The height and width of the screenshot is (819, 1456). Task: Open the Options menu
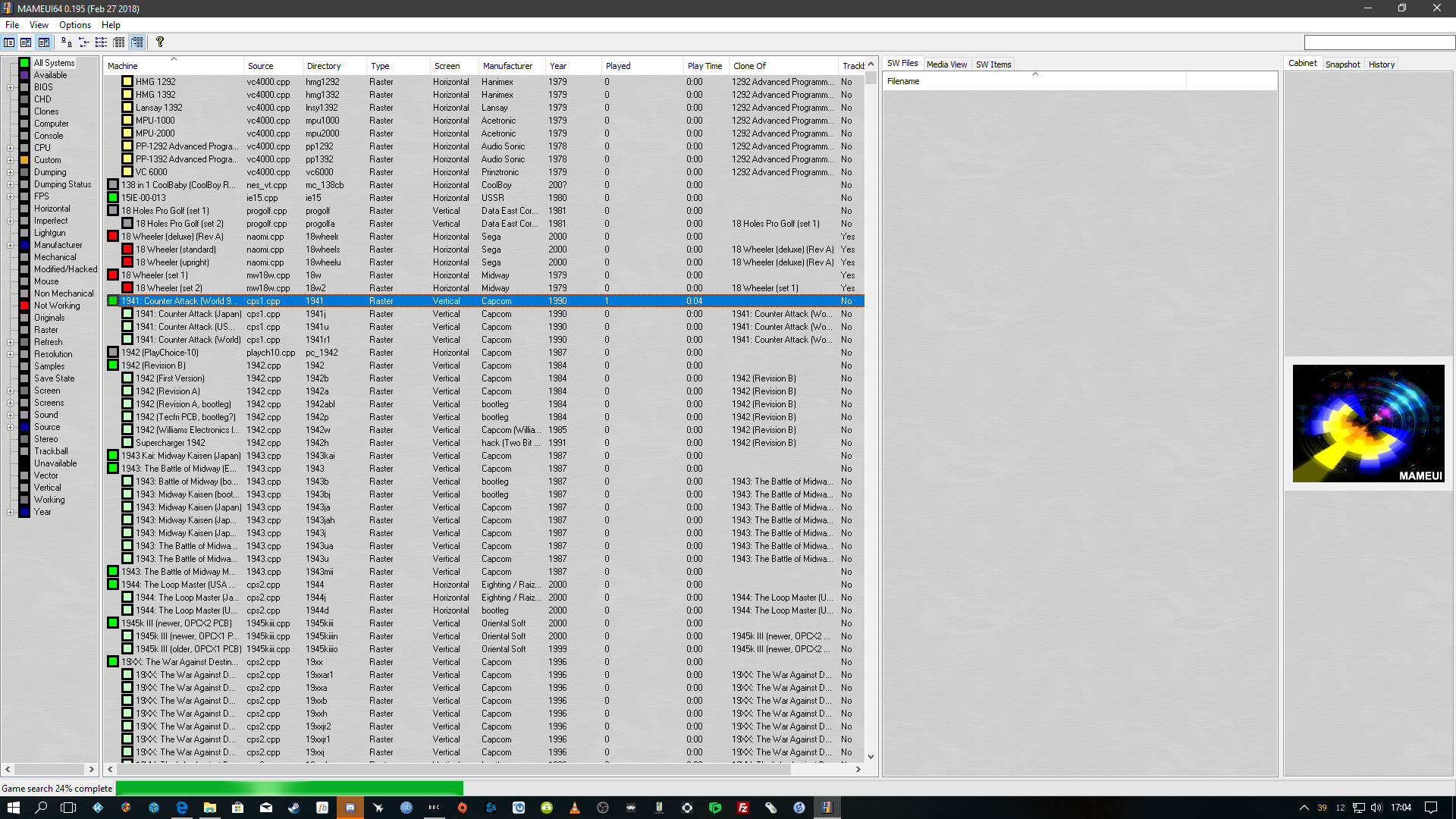click(75, 25)
